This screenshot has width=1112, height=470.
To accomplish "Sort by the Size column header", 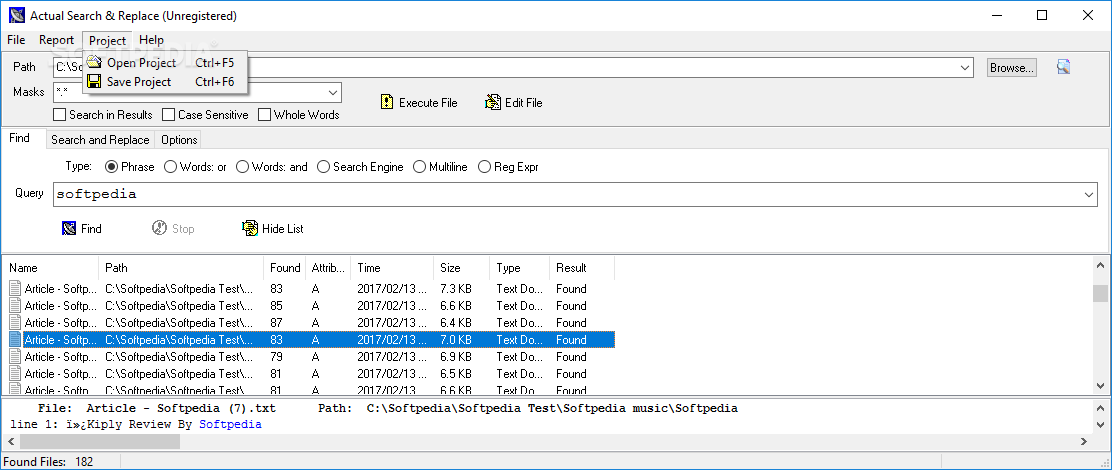I will (x=462, y=268).
